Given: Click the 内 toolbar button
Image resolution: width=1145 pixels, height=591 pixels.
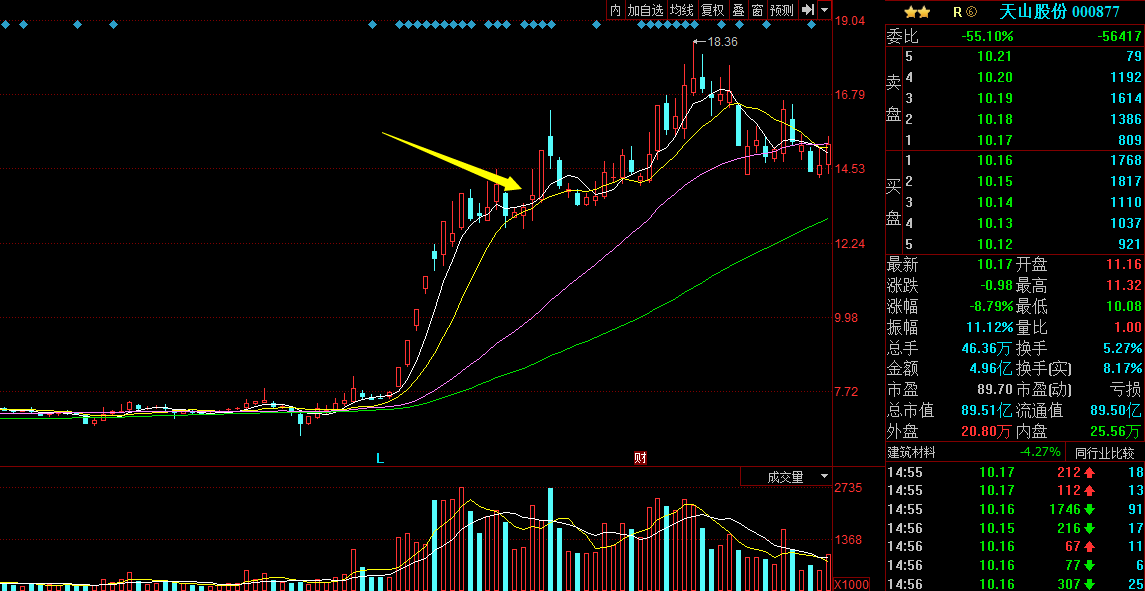Looking at the screenshot, I should tap(615, 10).
